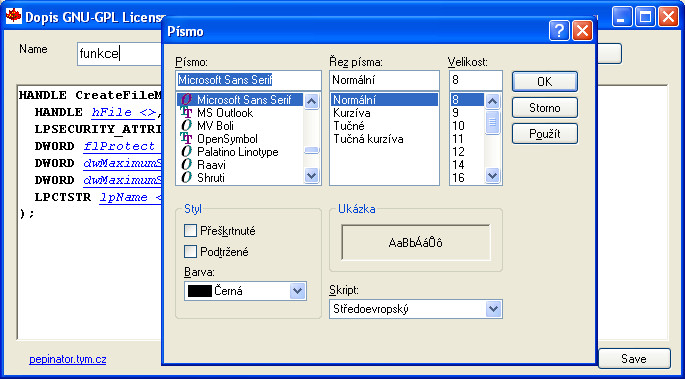
Task: Select Raavi in the font list
Action: (x=240, y=165)
